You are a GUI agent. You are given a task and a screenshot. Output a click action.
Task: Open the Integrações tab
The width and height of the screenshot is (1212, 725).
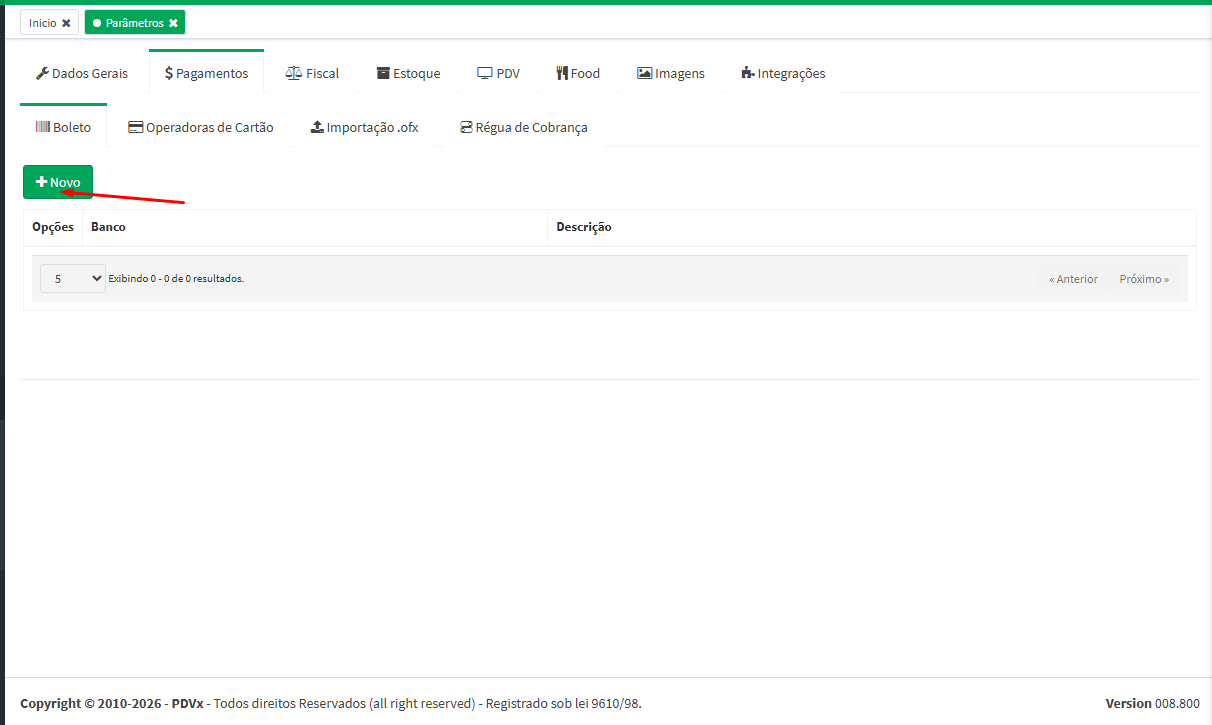[x=783, y=73]
